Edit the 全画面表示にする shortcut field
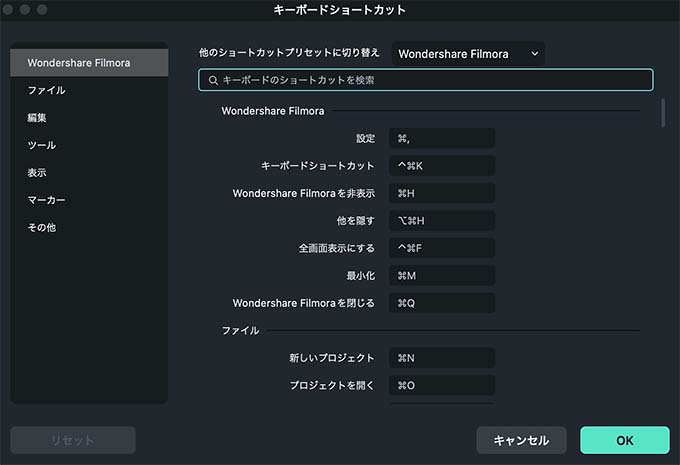The image size is (680, 465). click(442, 248)
